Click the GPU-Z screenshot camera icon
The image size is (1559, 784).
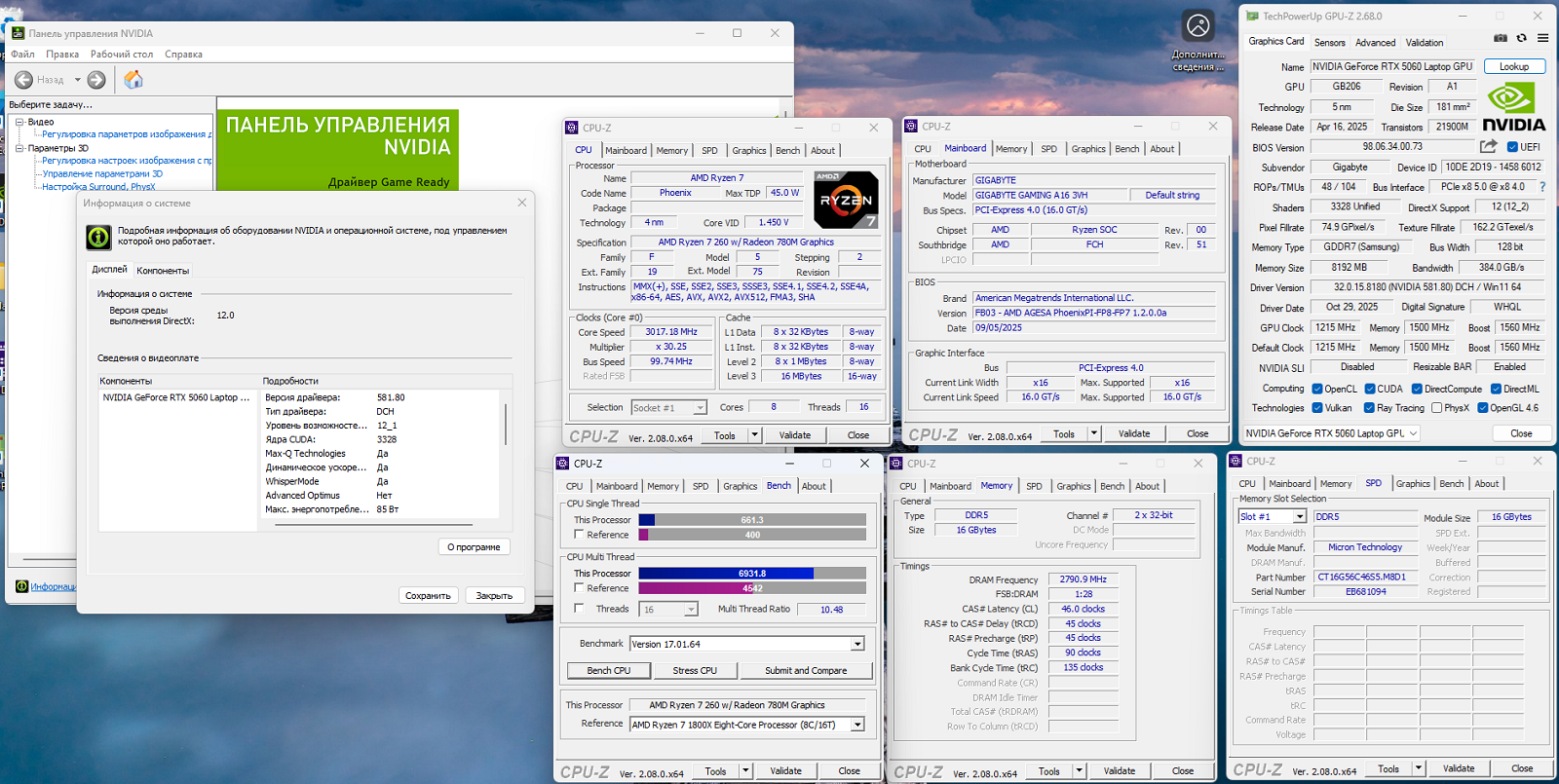pos(1501,39)
